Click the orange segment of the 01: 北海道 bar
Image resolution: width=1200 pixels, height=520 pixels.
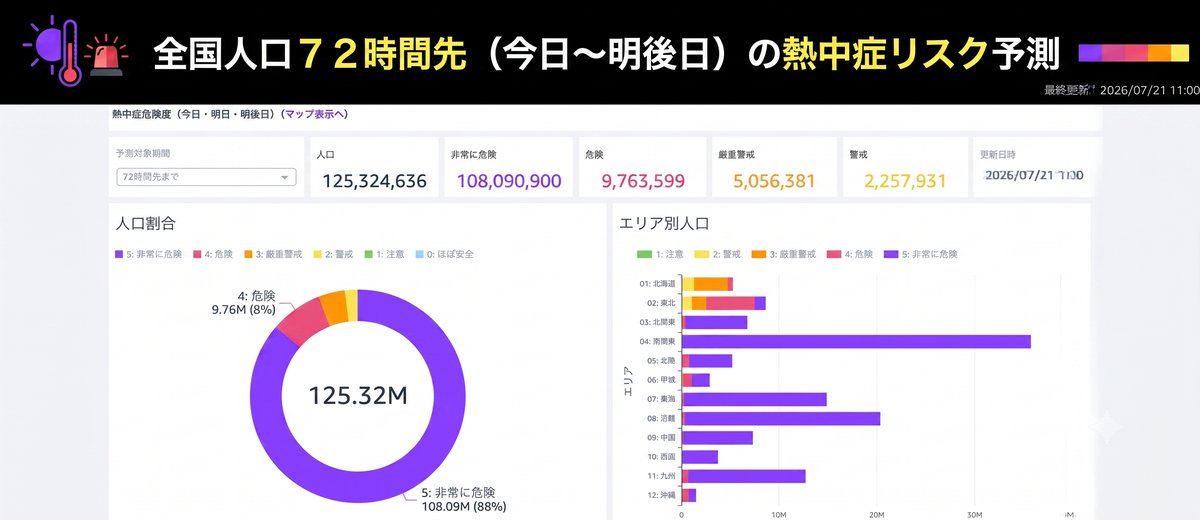tap(710, 284)
